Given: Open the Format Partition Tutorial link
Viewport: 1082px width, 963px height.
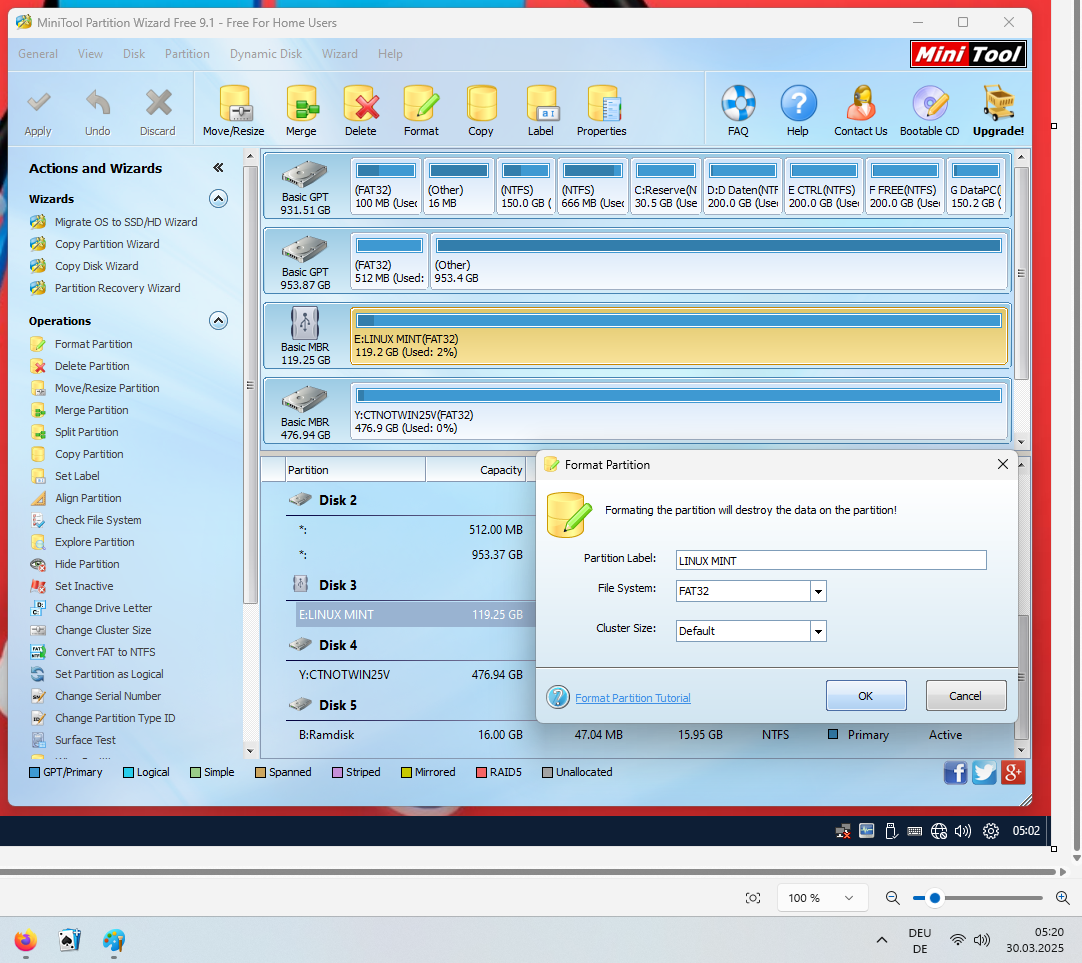Looking at the screenshot, I should [x=633, y=698].
